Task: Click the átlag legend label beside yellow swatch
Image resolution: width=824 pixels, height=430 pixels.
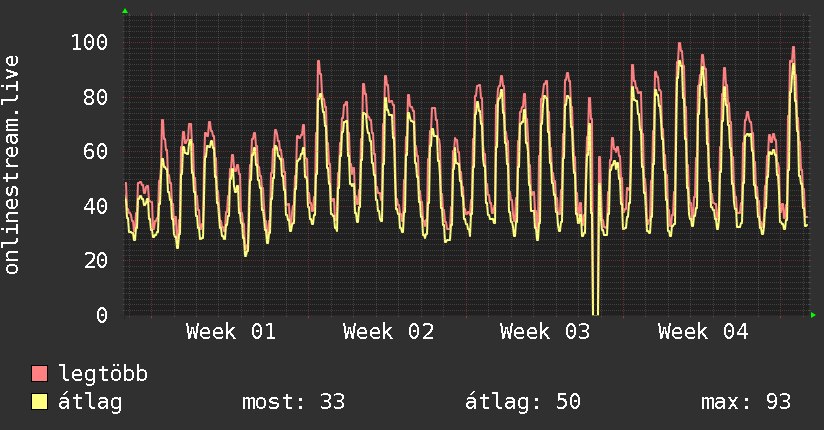Action: (90, 402)
